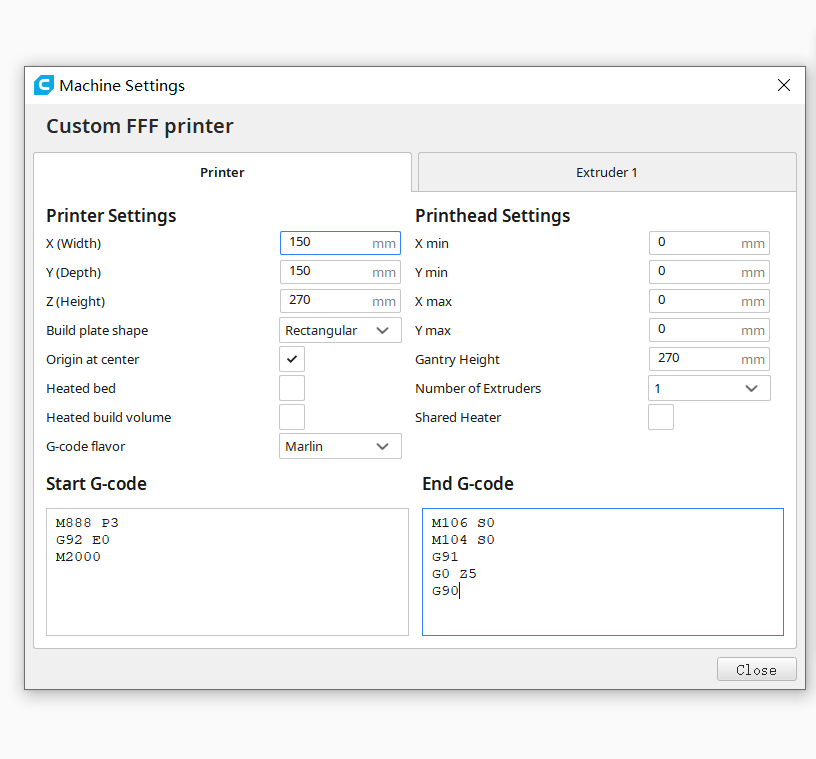Click the 'M104 S0' line in End G-code

pyautogui.click(x=463, y=540)
